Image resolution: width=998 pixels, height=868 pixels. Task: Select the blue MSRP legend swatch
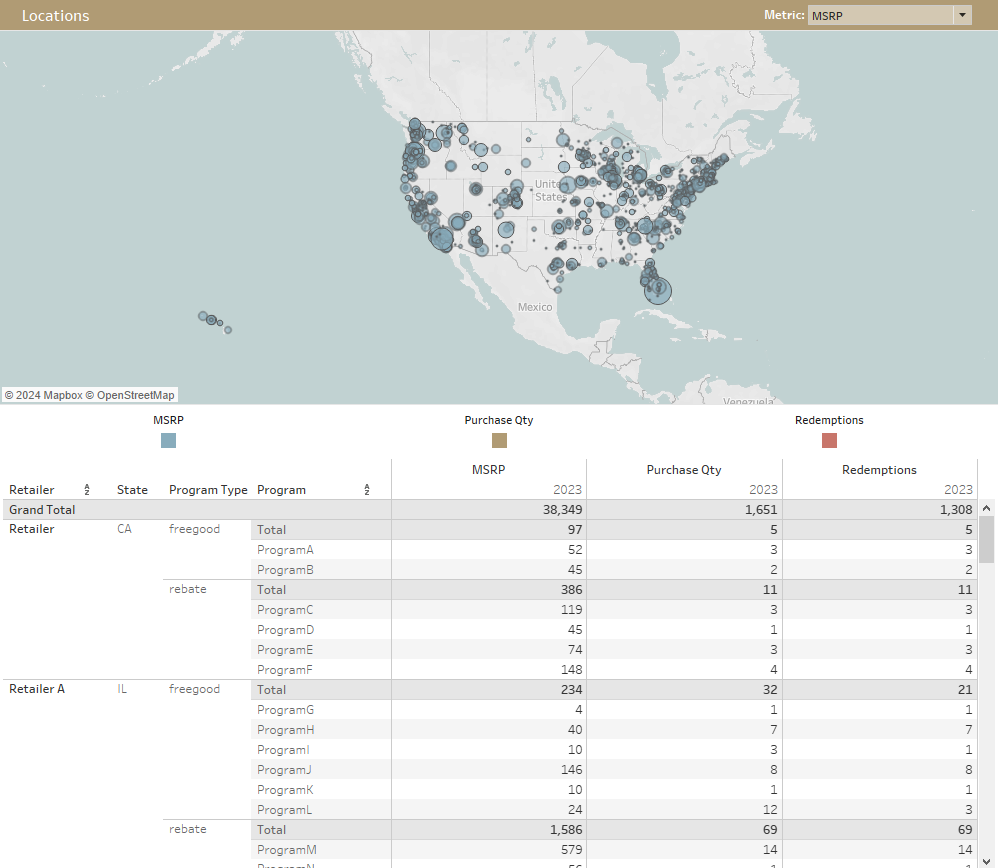[x=168, y=440]
